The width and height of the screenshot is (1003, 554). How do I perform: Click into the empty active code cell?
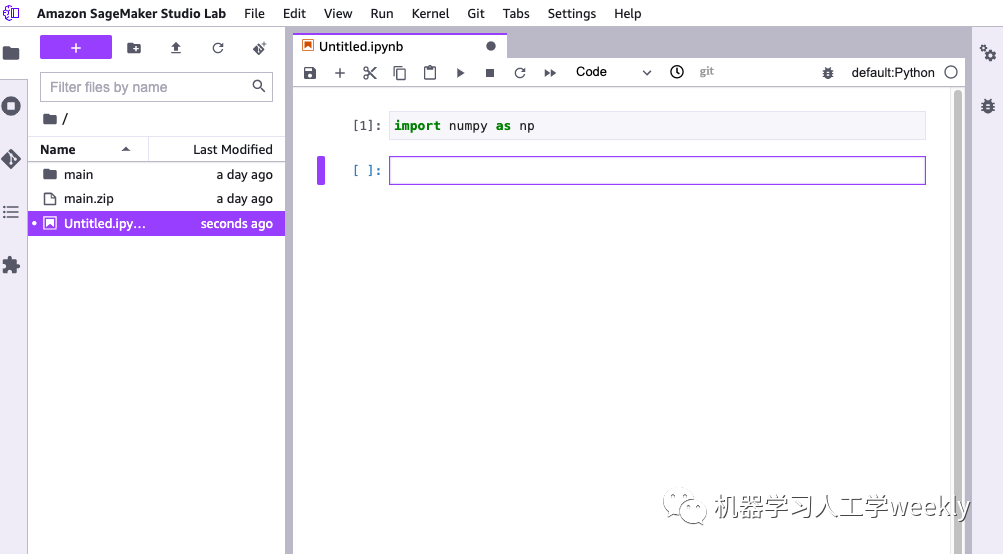click(x=657, y=170)
